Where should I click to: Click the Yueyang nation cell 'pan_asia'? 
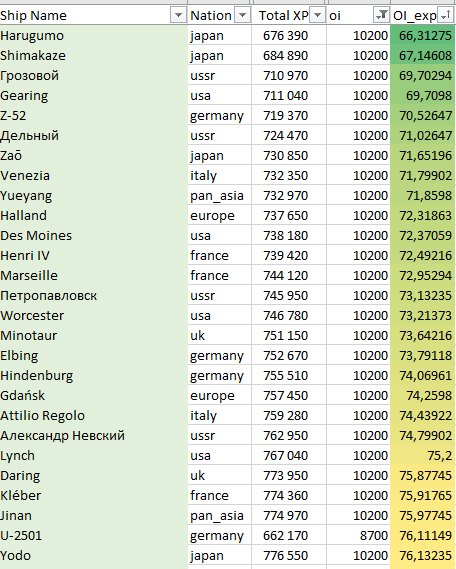[x=219, y=196]
